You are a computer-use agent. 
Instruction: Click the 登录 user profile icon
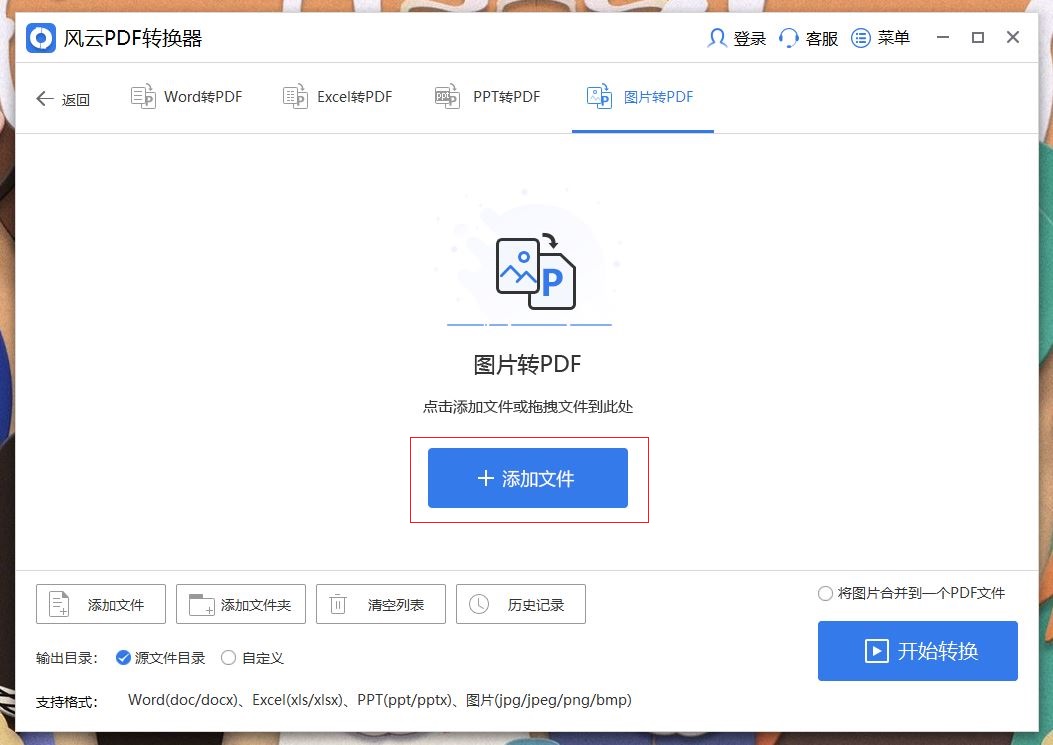717,37
